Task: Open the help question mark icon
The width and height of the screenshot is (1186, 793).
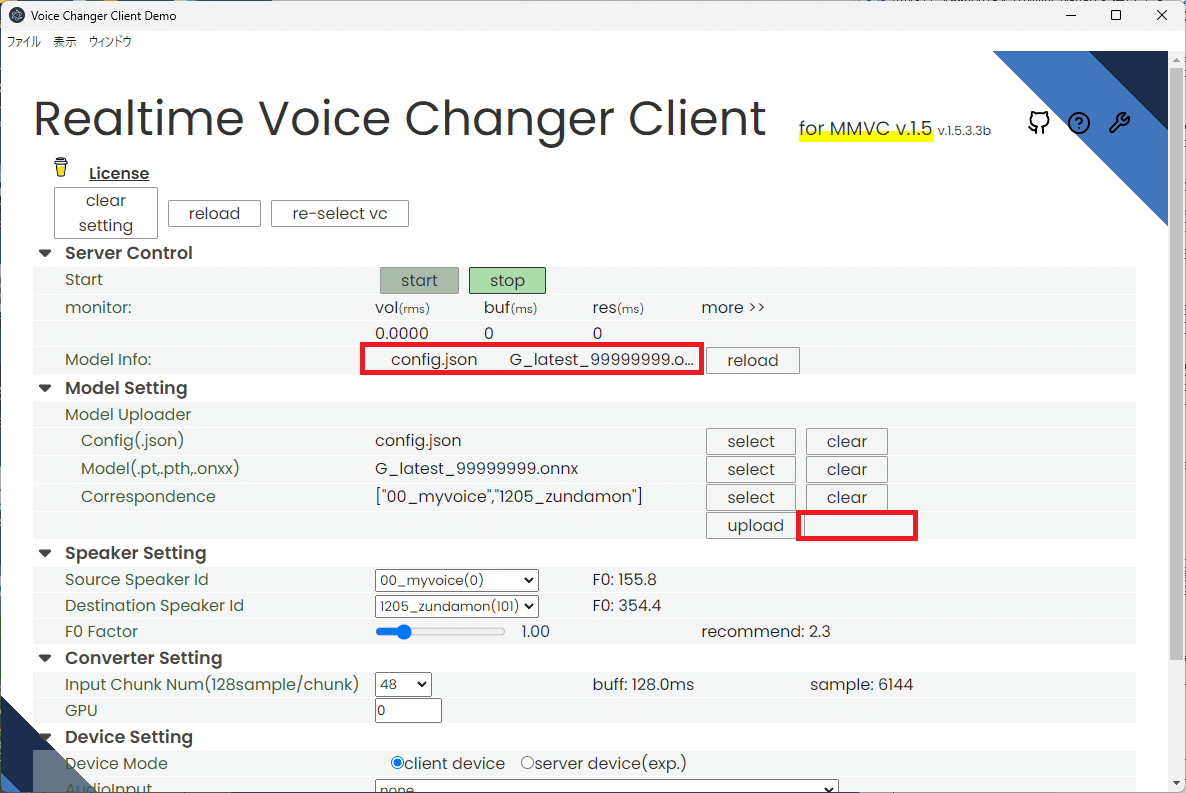Action: (x=1079, y=123)
